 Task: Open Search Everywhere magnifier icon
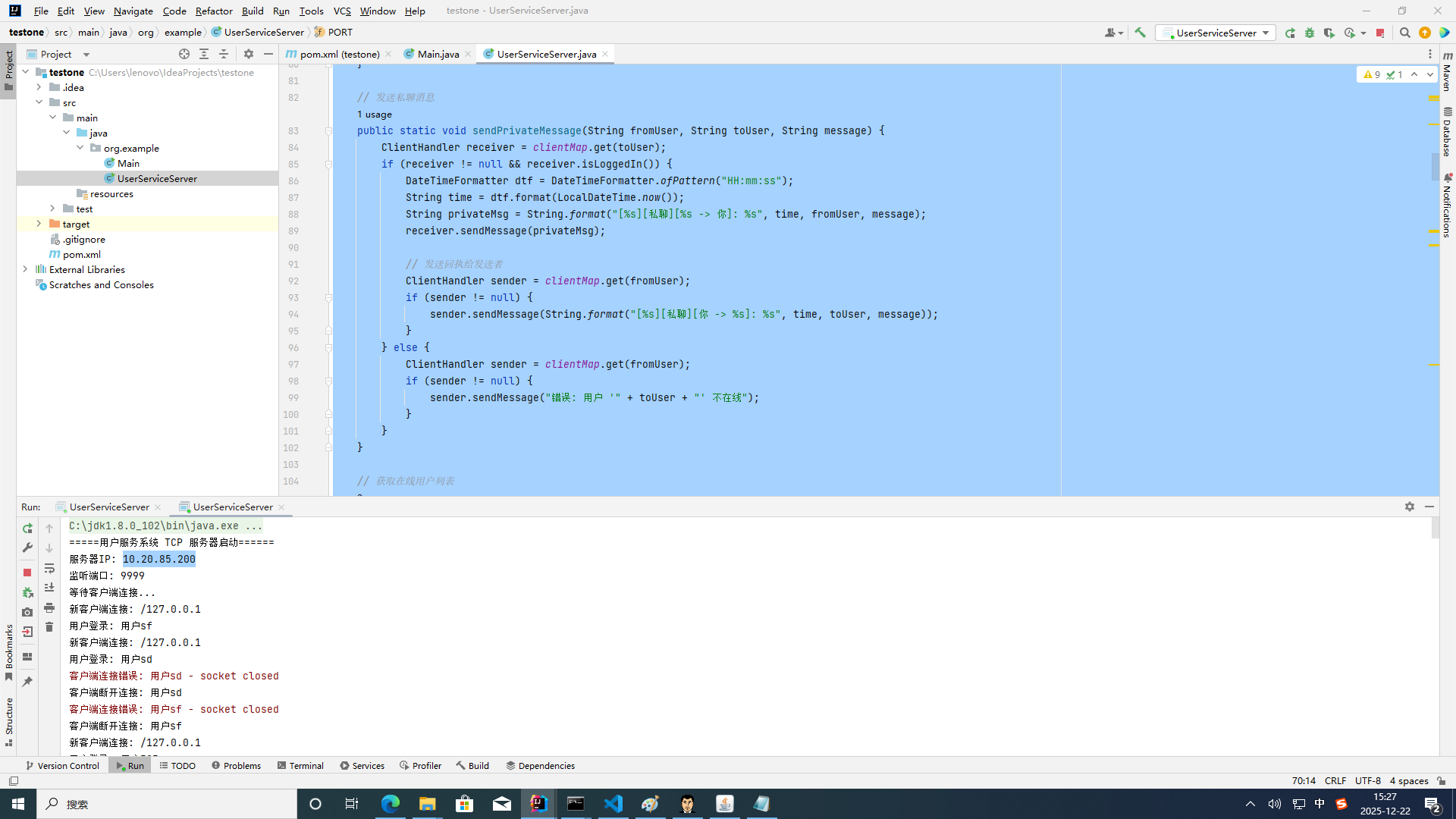pos(1404,33)
